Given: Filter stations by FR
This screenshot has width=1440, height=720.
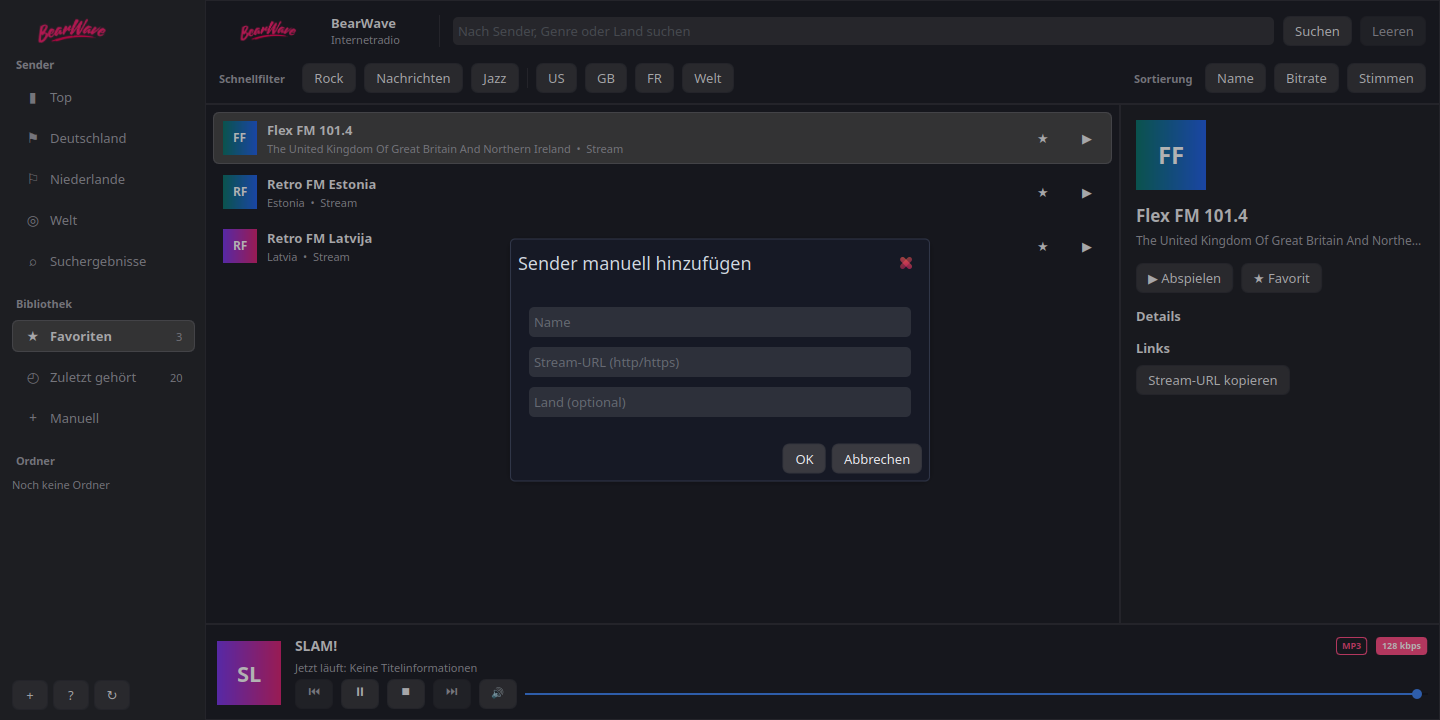Looking at the screenshot, I should pyautogui.click(x=654, y=78).
